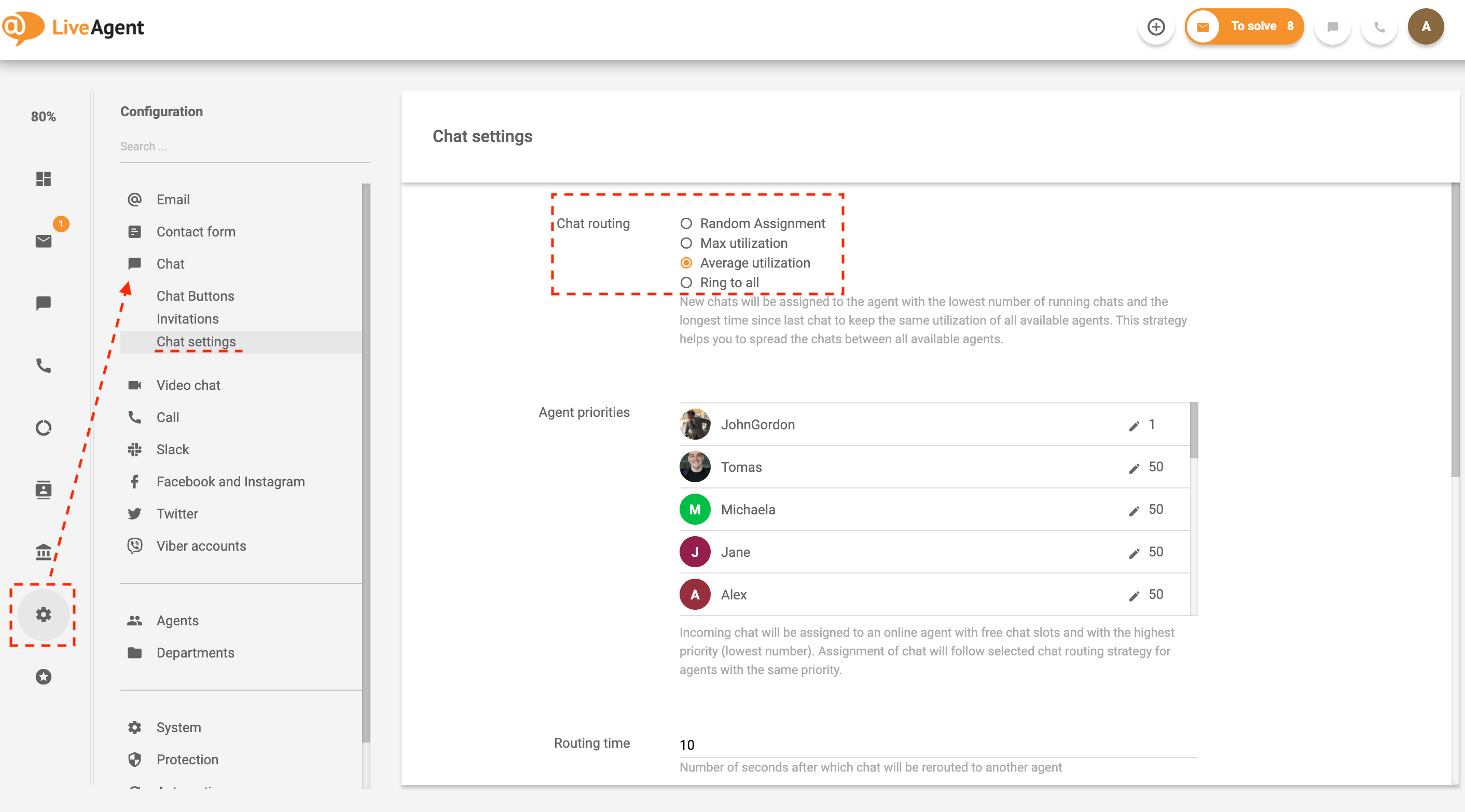This screenshot has height=812, width=1465.
Task: Open the account avatar menu
Action: coord(1426,26)
